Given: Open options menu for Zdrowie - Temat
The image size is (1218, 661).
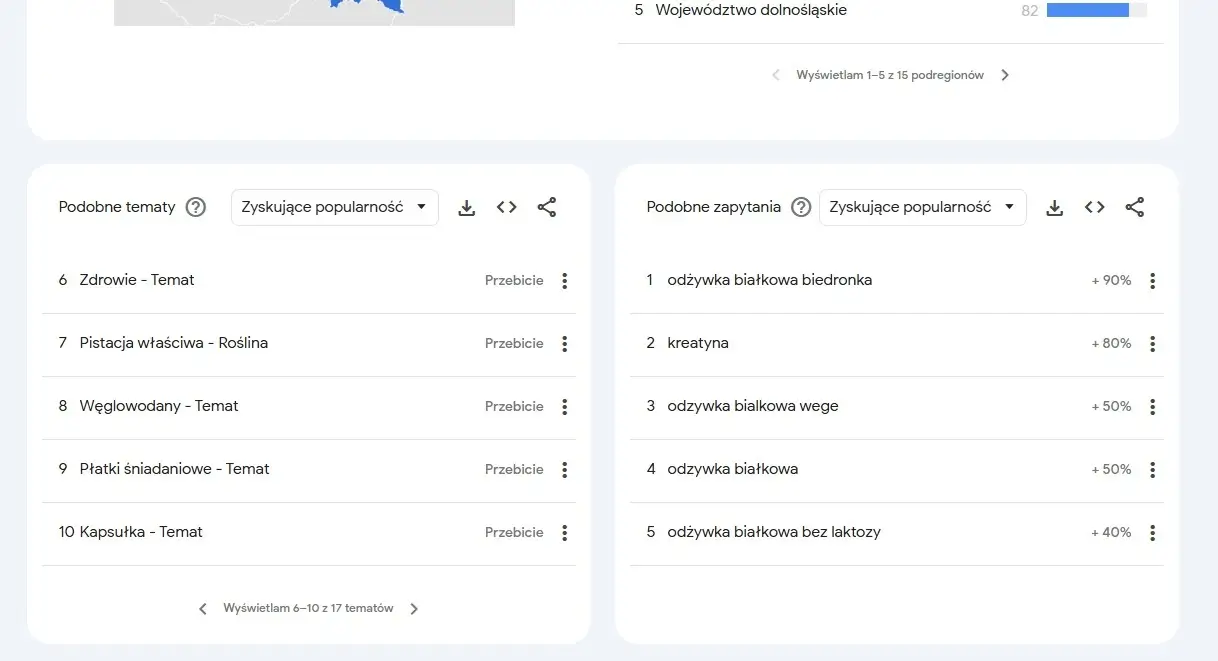Looking at the screenshot, I should [x=565, y=280].
